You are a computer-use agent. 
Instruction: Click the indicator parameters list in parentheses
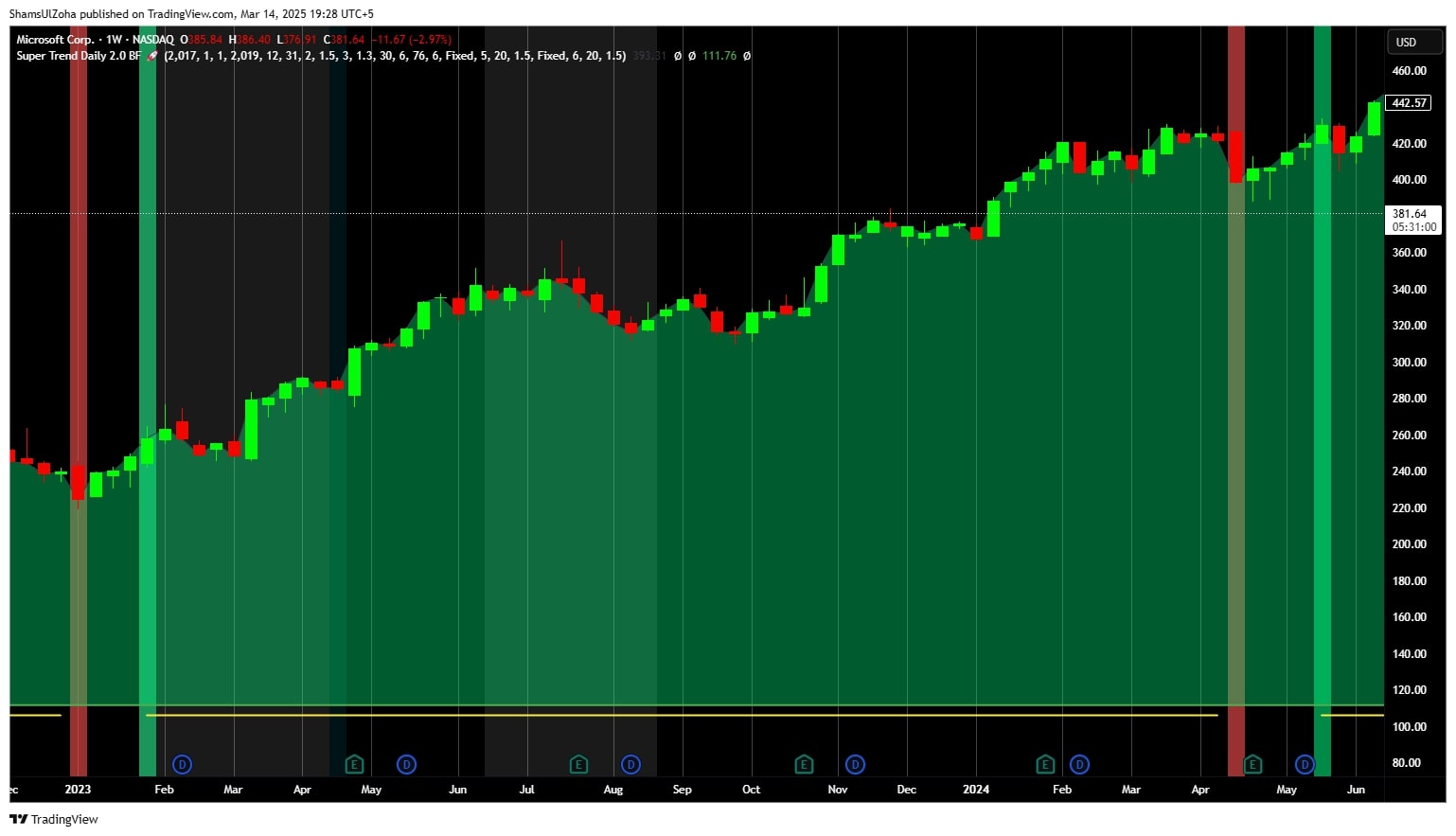(395, 56)
